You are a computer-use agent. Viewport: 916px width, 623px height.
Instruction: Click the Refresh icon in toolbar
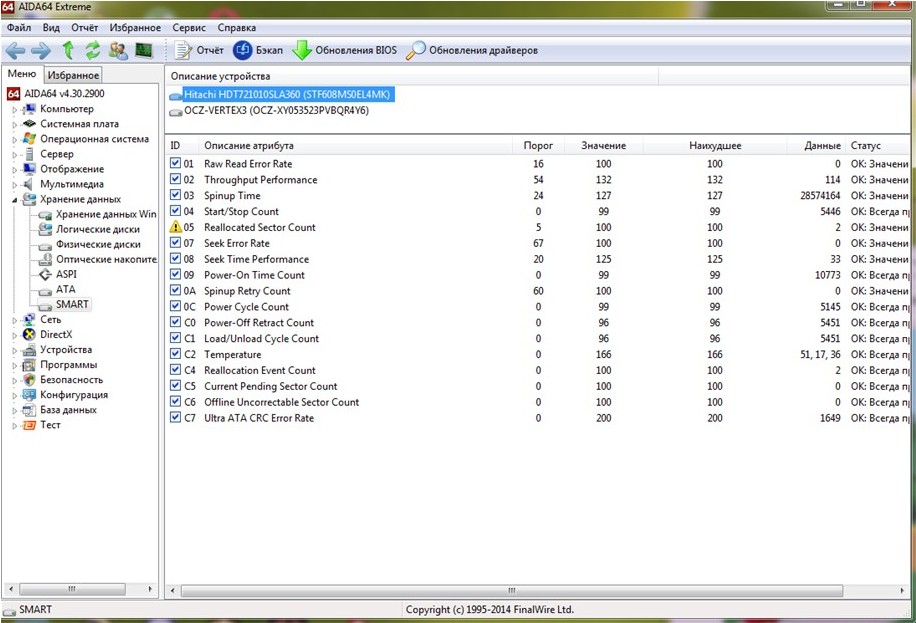coord(92,50)
